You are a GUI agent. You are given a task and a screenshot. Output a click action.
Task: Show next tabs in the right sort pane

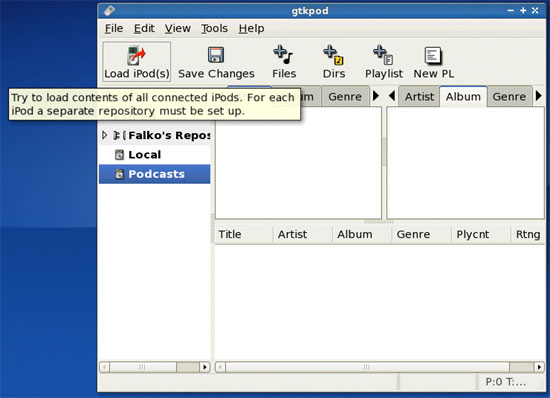(x=539, y=96)
